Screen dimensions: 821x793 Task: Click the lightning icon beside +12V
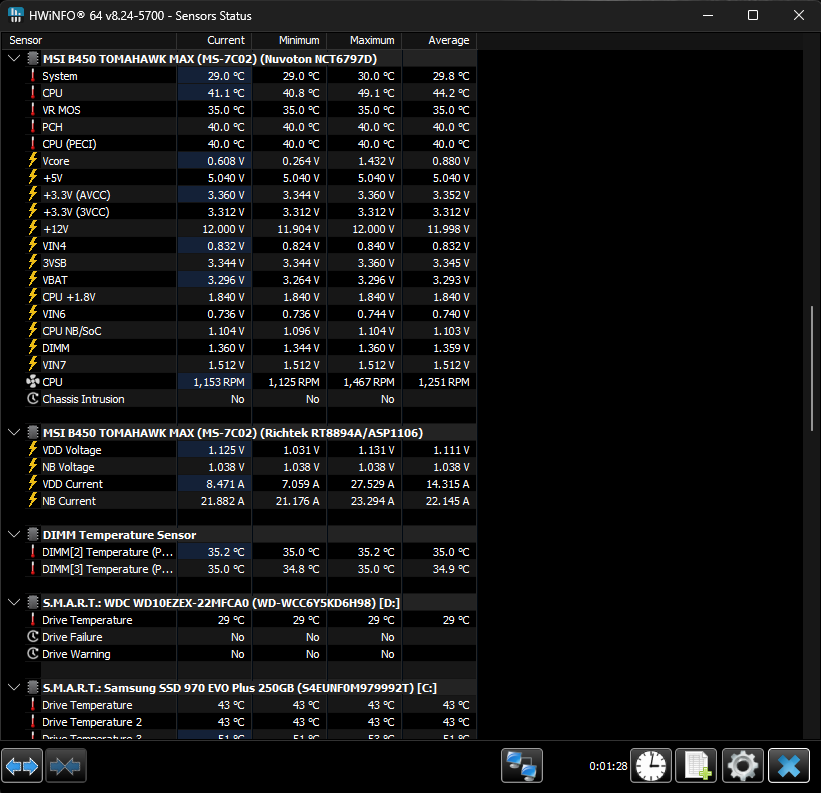pyautogui.click(x=33, y=228)
